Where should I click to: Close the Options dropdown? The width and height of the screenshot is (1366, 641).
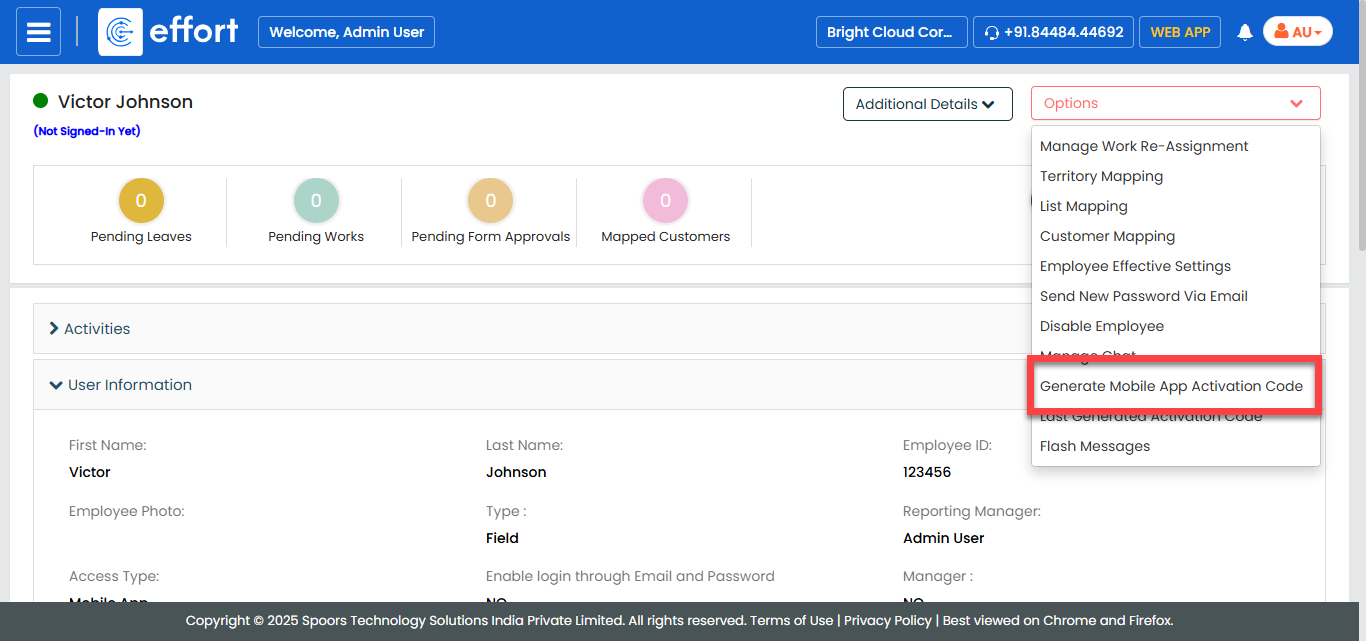[x=1175, y=104]
